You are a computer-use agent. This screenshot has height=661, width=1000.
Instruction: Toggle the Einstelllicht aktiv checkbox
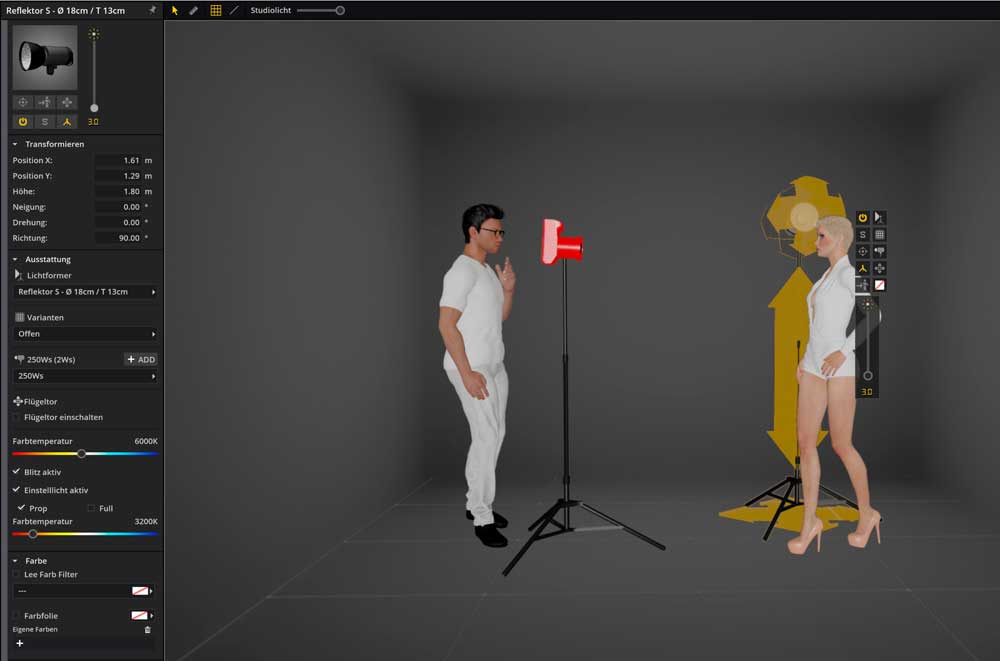(x=17, y=490)
